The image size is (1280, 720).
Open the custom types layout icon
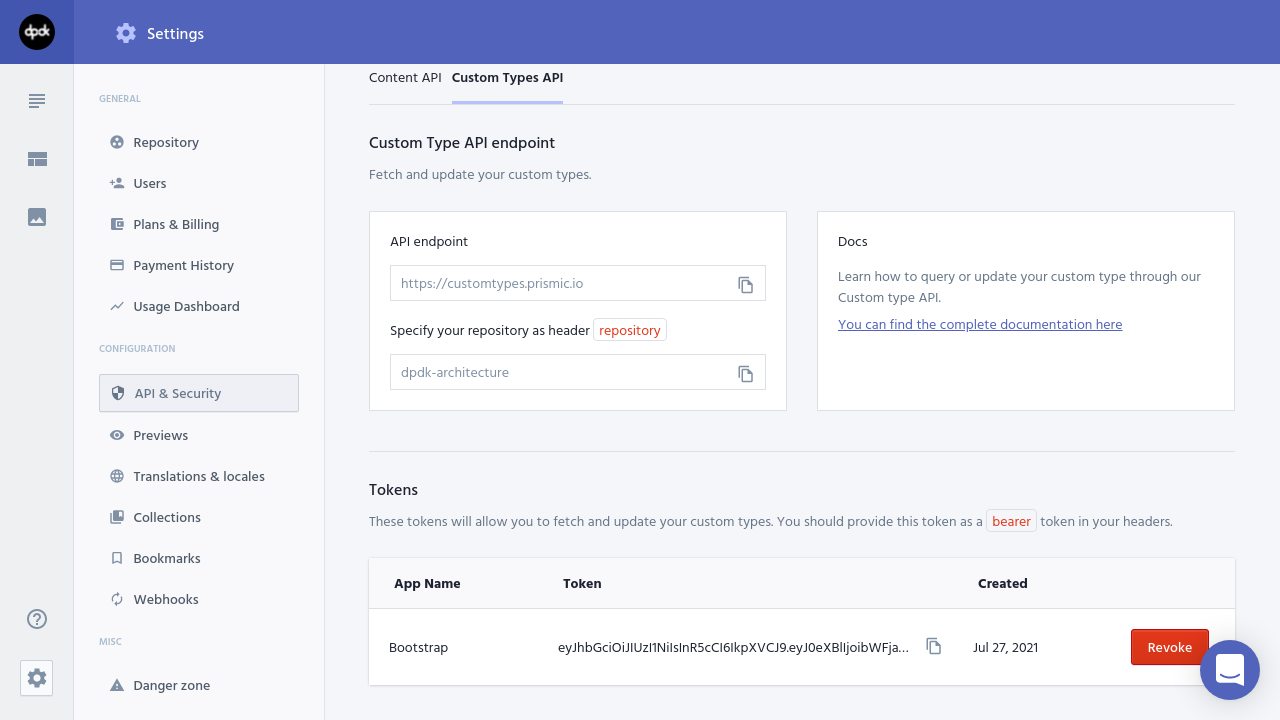click(x=37, y=159)
